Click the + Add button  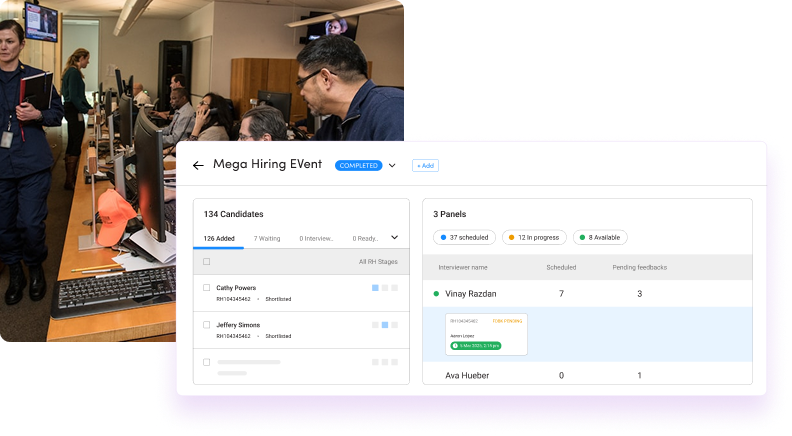425,166
